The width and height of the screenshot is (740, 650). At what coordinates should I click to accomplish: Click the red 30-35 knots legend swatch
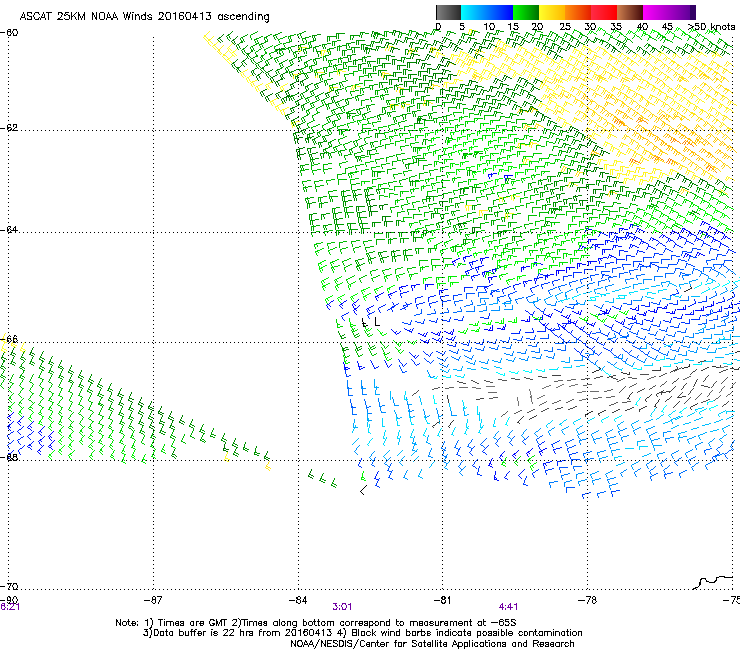pos(604,12)
